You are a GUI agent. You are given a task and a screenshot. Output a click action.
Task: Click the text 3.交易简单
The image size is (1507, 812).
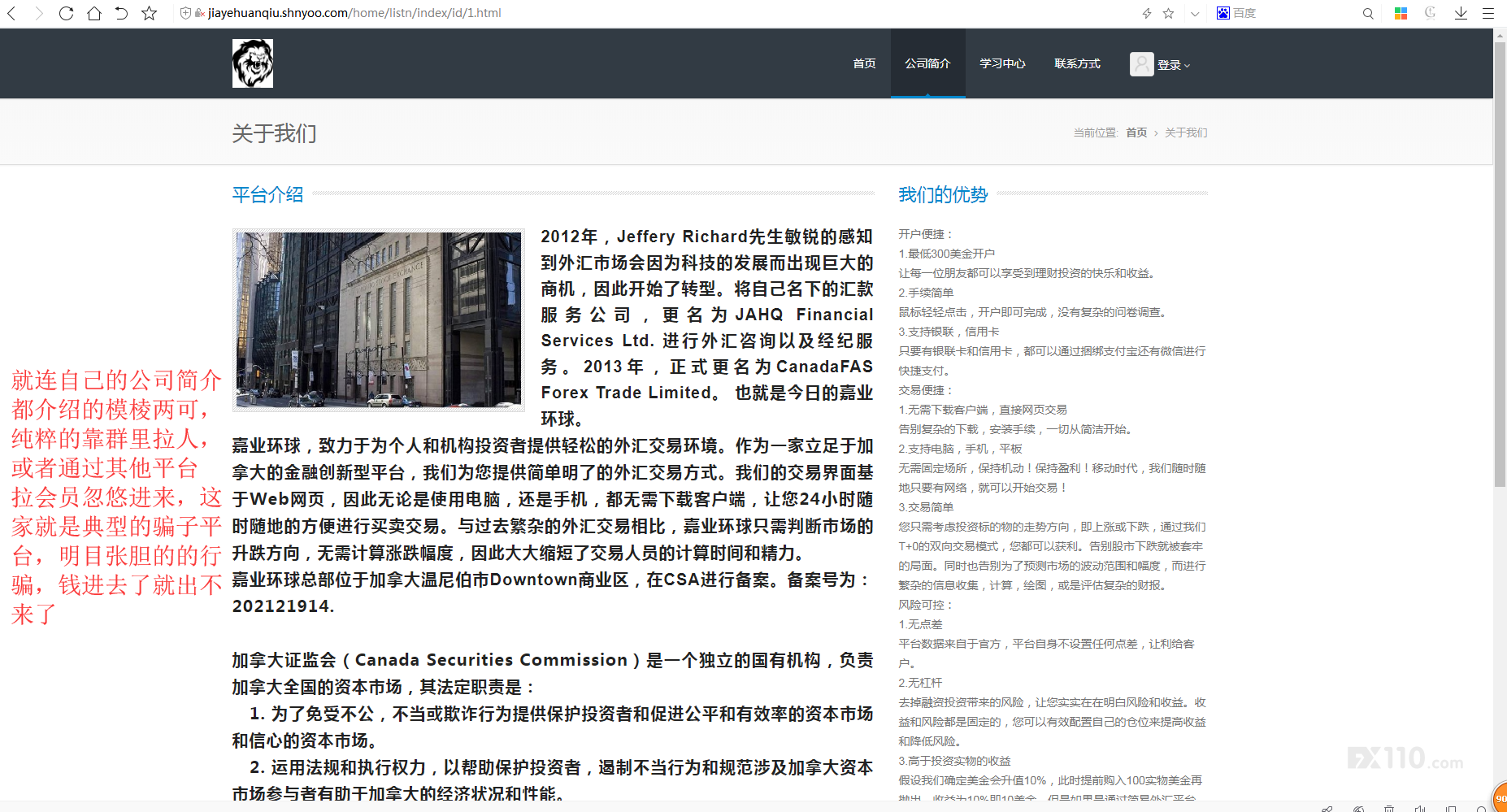click(x=926, y=507)
